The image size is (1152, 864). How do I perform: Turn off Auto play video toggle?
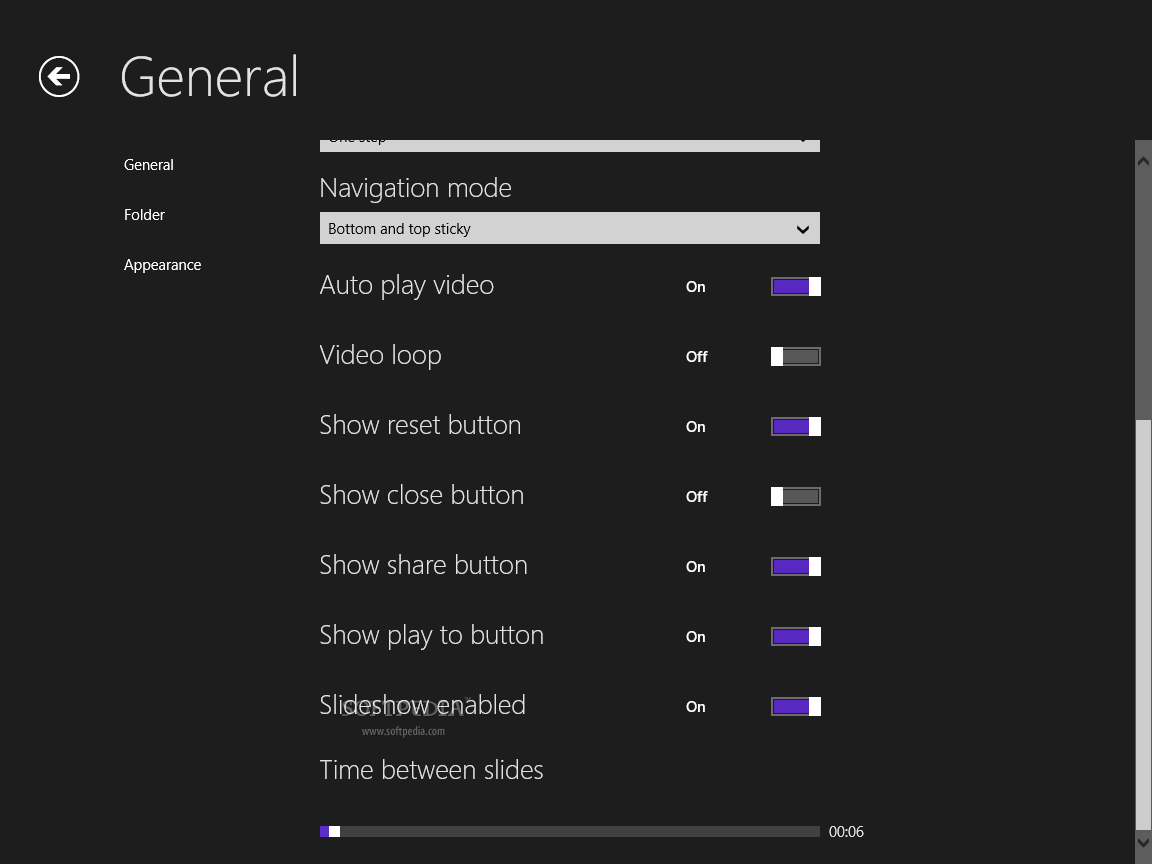(796, 287)
